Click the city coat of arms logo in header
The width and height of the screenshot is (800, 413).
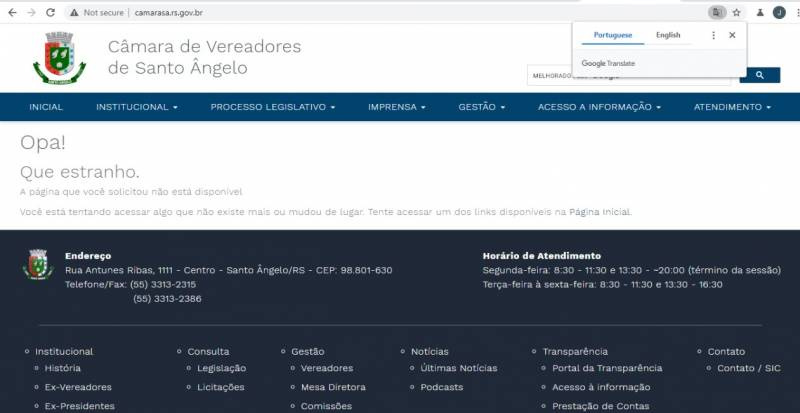click(x=60, y=58)
